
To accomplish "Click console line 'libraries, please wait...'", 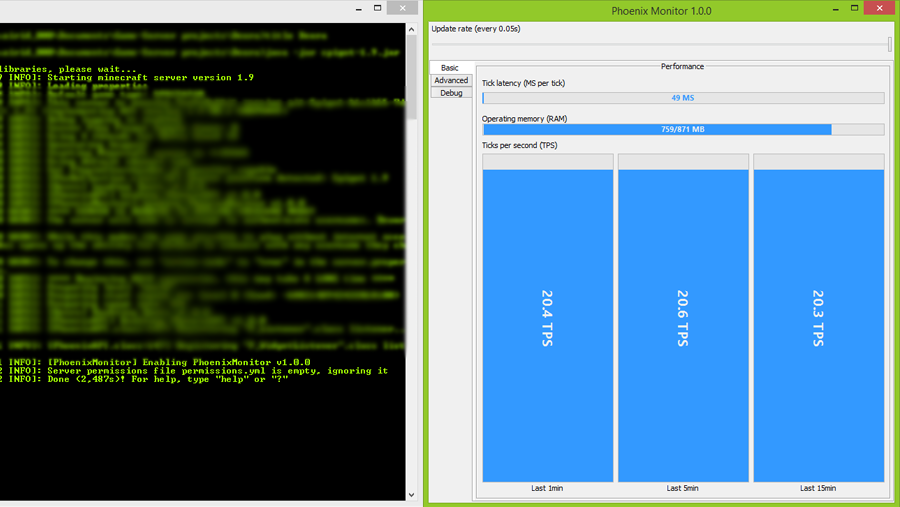I will [68, 69].
